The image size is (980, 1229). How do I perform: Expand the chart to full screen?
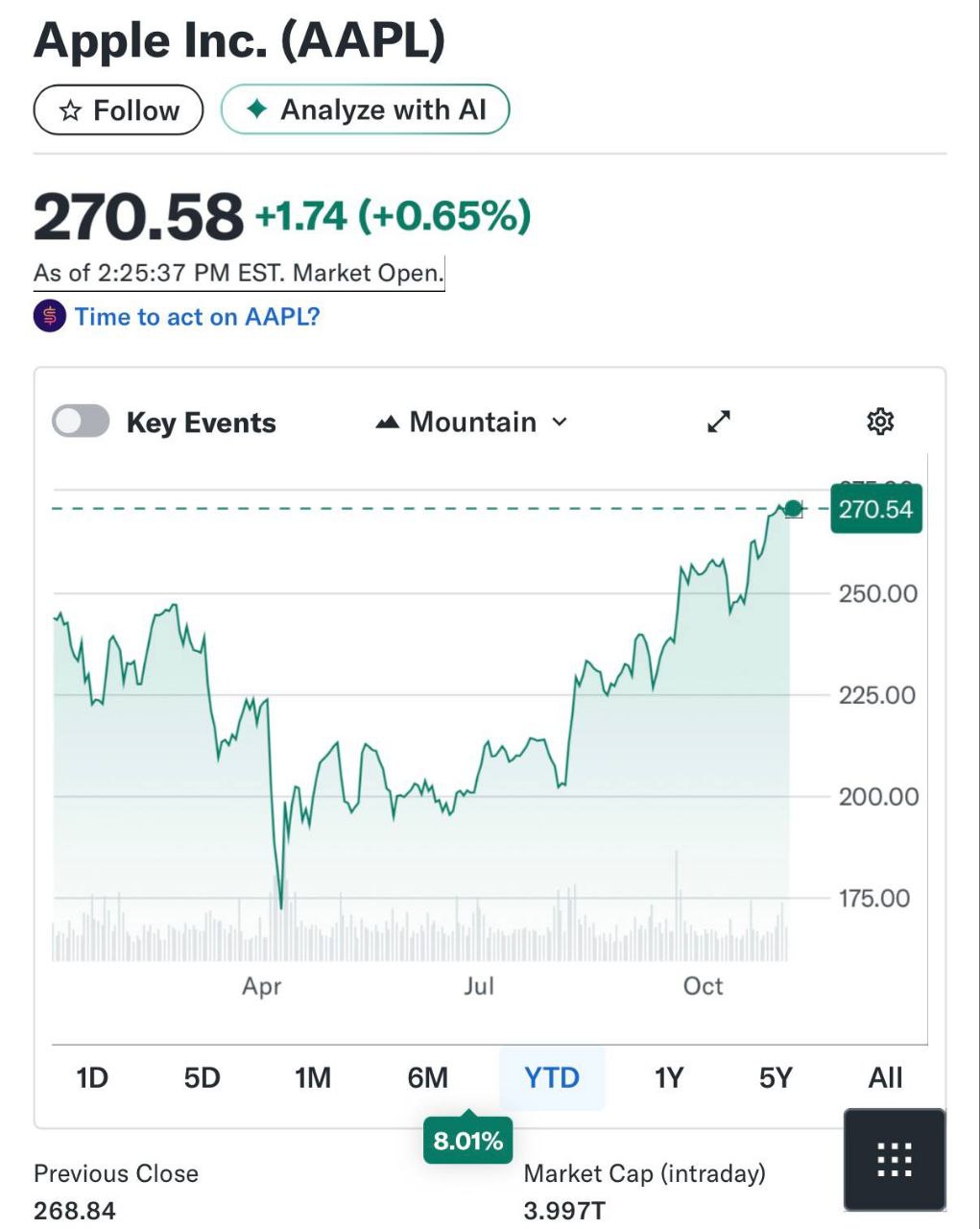719,422
